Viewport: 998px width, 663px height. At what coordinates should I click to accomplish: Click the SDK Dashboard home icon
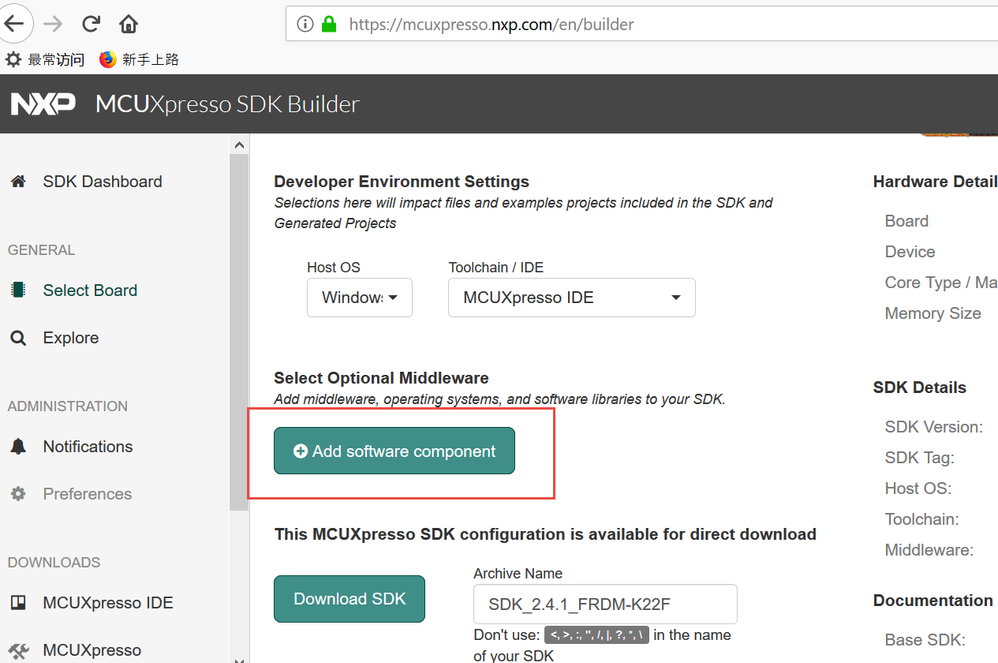18,182
